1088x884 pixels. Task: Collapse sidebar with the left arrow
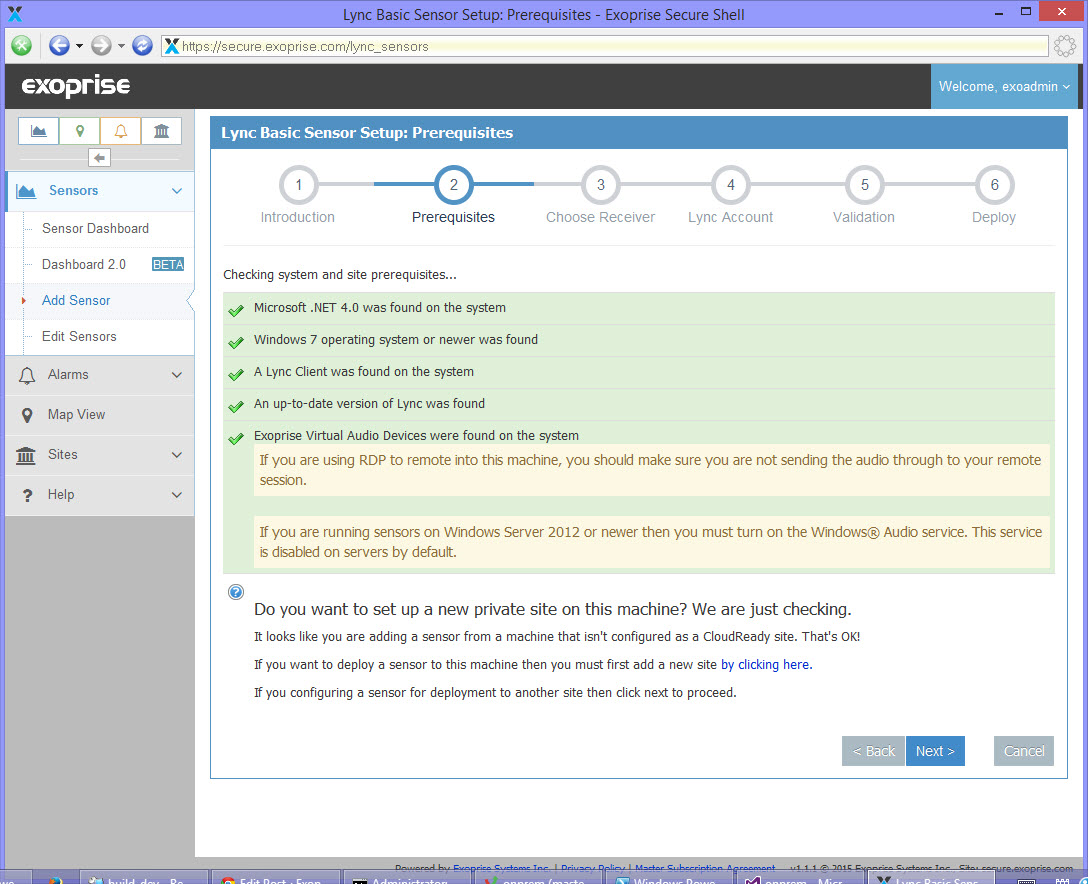[99, 158]
